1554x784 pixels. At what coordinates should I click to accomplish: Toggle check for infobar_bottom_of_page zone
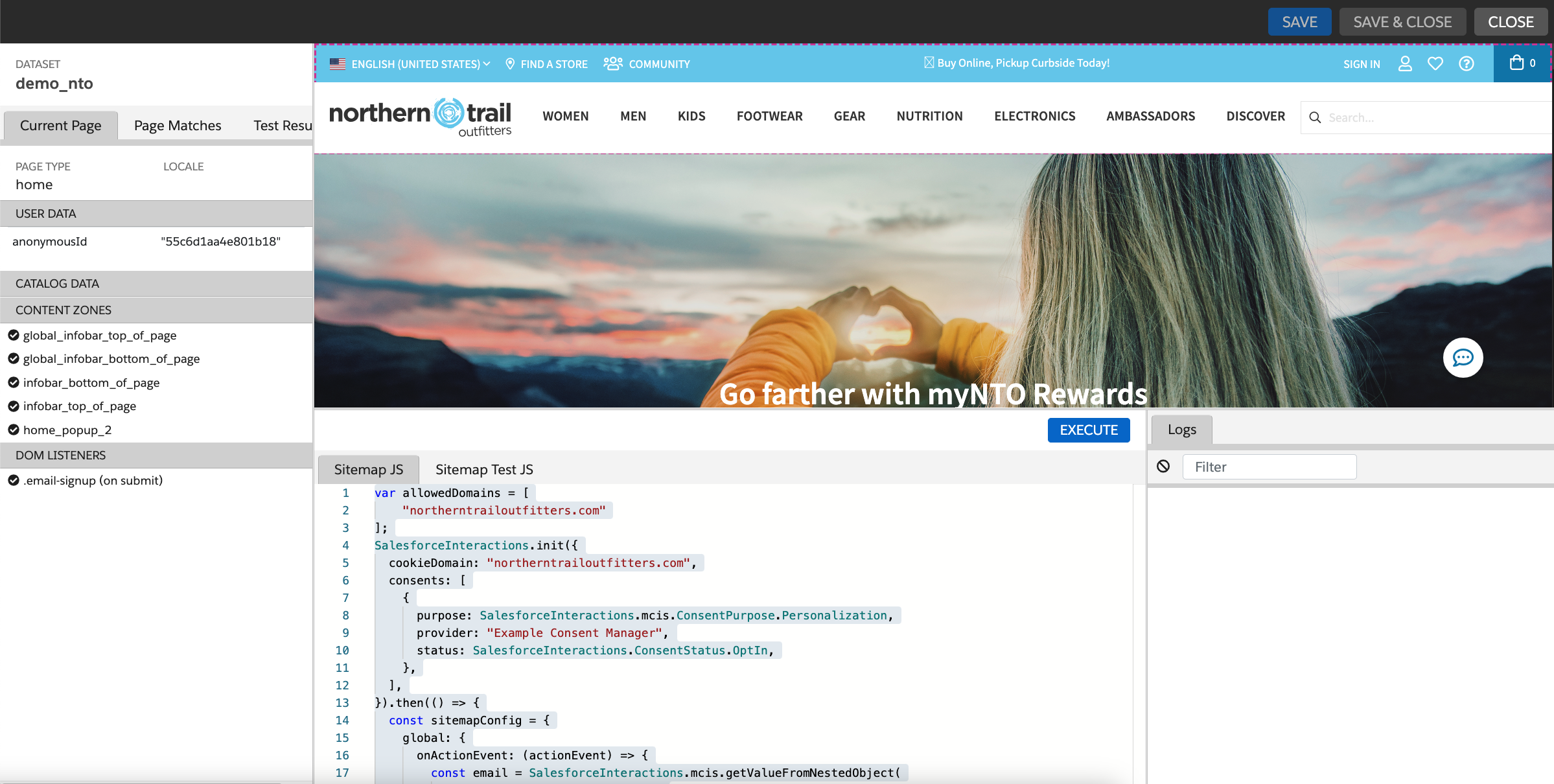pyautogui.click(x=13, y=382)
